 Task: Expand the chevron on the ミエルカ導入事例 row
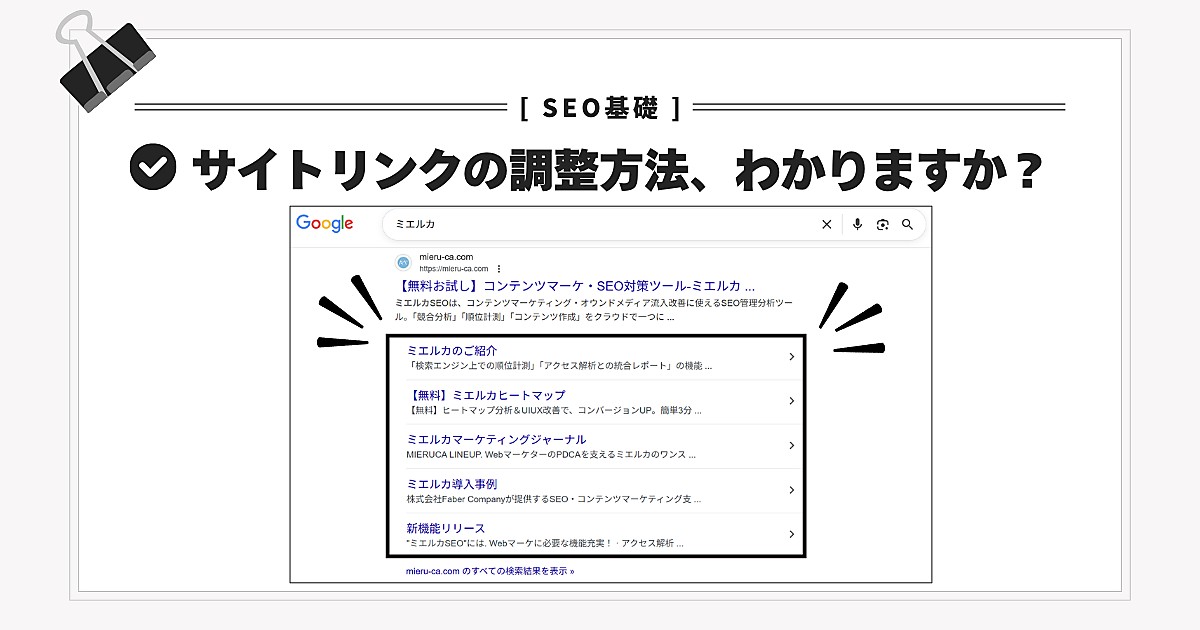tap(791, 490)
